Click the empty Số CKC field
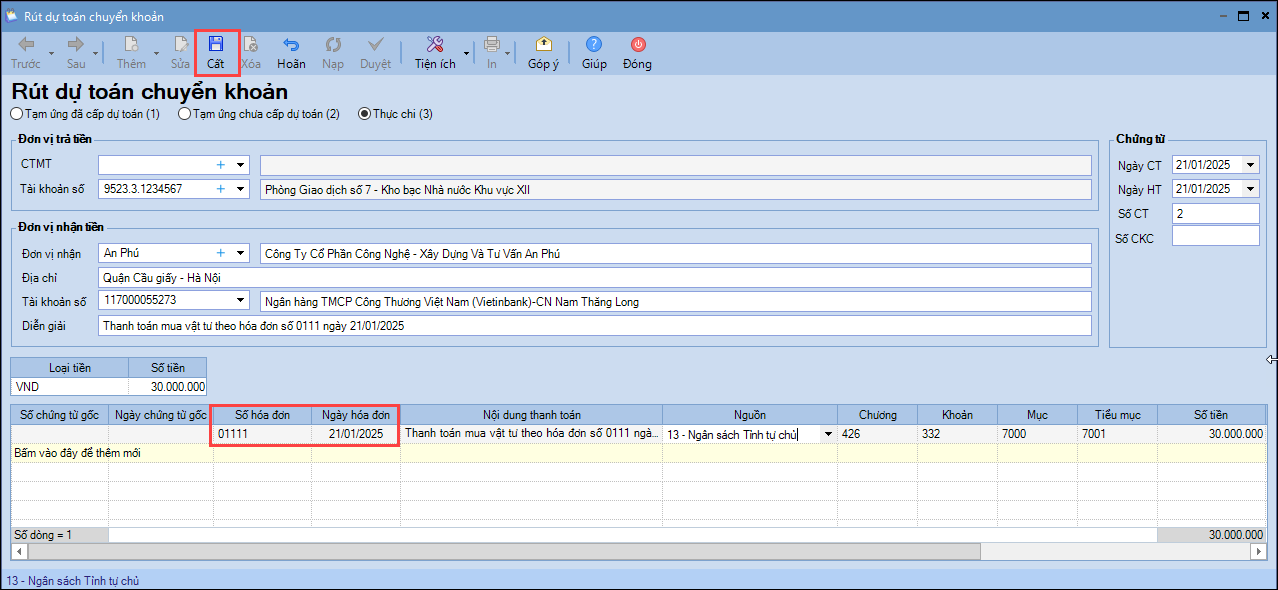 coord(1215,236)
